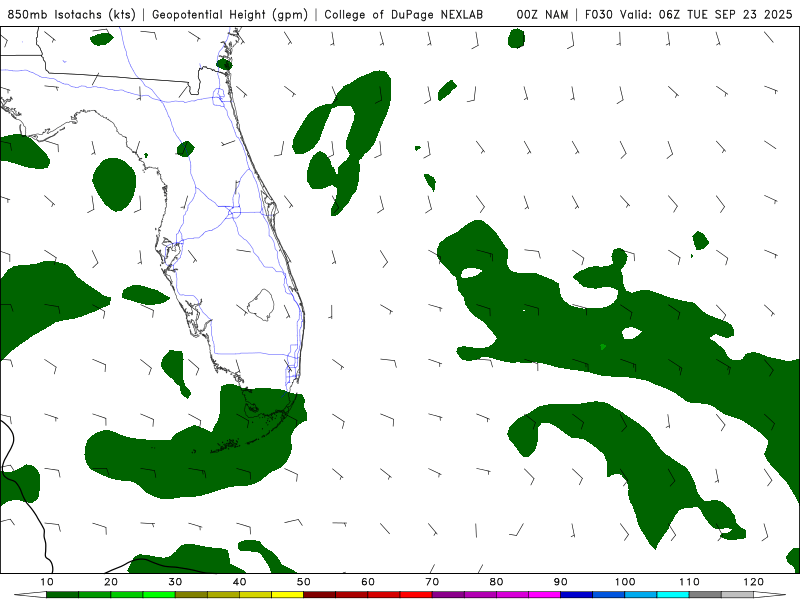Click the '120' label on the color scale
The width and height of the screenshot is (800, 600).
click(x=754, y=582)
